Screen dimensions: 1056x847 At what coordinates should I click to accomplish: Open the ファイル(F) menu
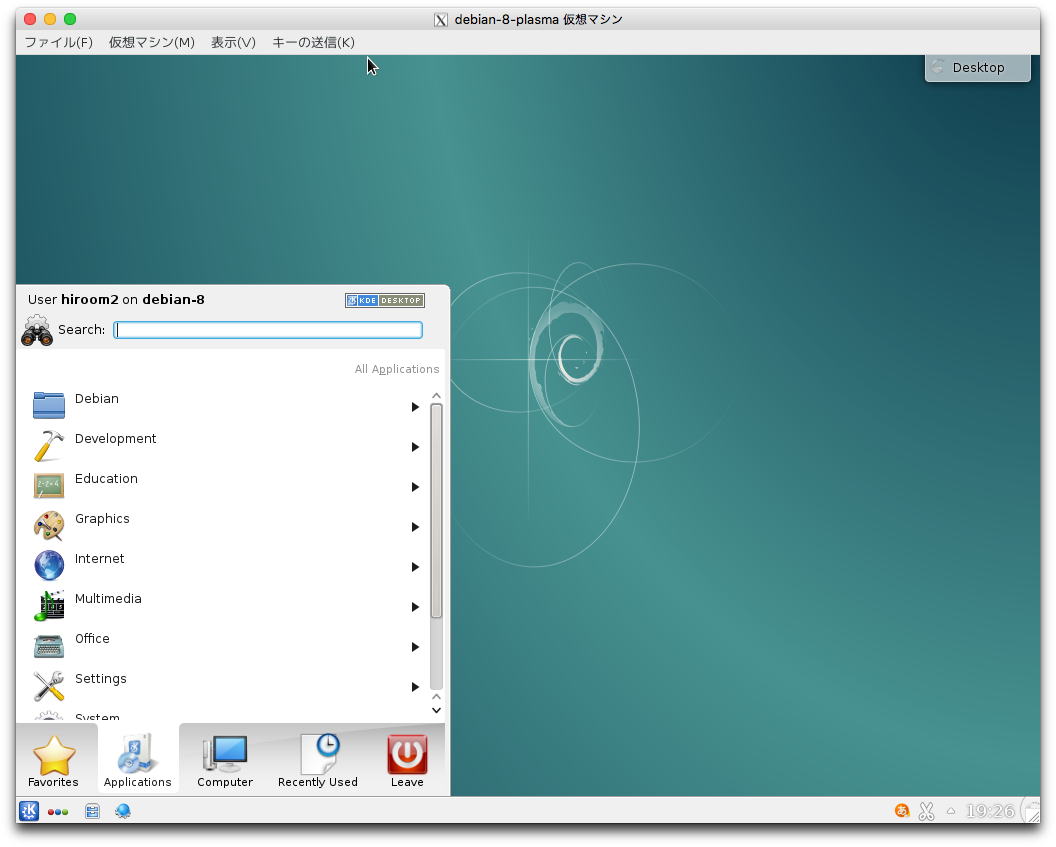click(x=59, y=42)
